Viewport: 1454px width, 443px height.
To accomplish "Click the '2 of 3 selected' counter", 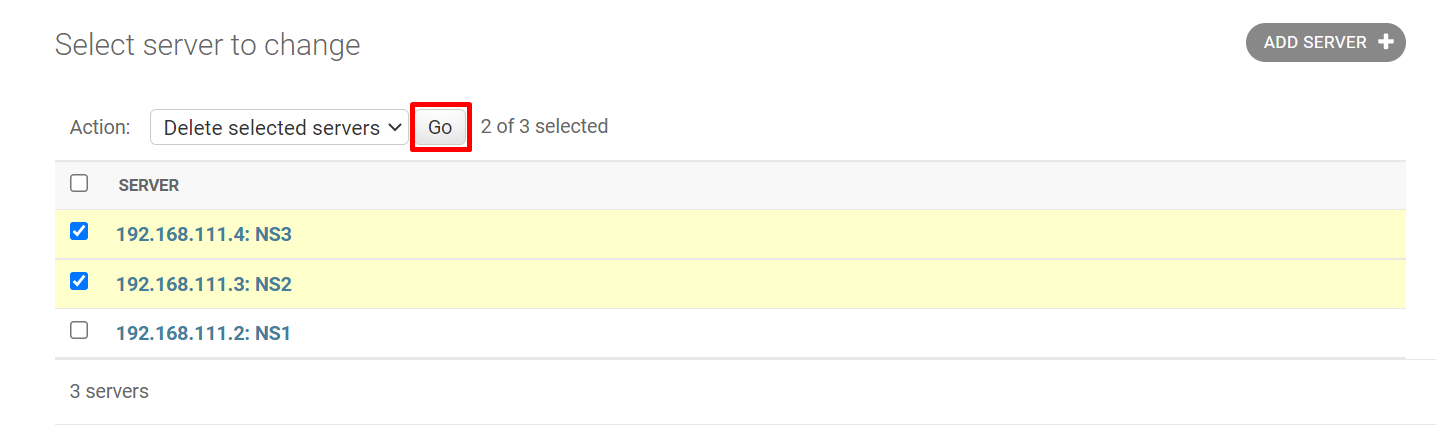I will 544,127.
